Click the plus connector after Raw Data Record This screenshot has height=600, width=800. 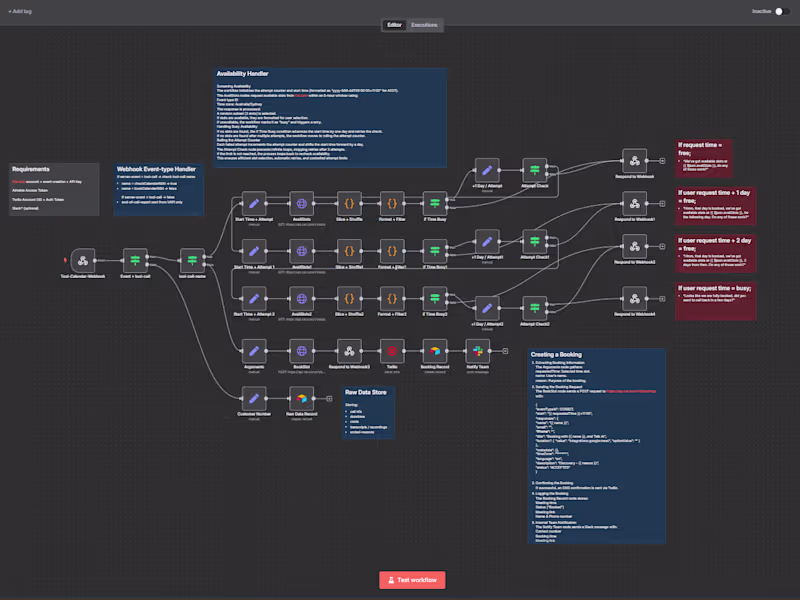pos(329,398)
